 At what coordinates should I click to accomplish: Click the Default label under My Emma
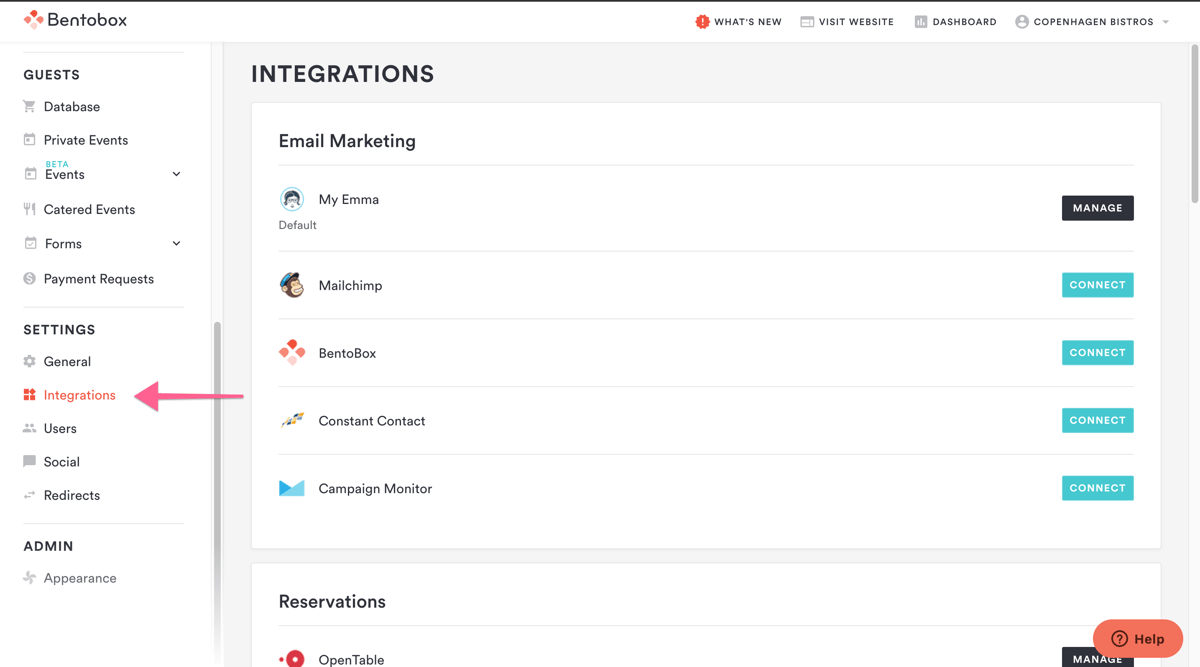tap(297, 225)
